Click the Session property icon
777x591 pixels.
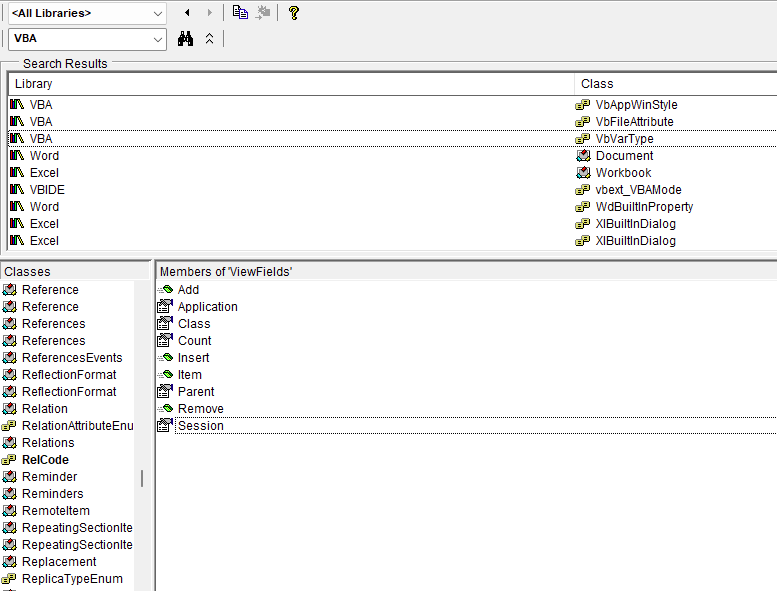click(165, 425)
